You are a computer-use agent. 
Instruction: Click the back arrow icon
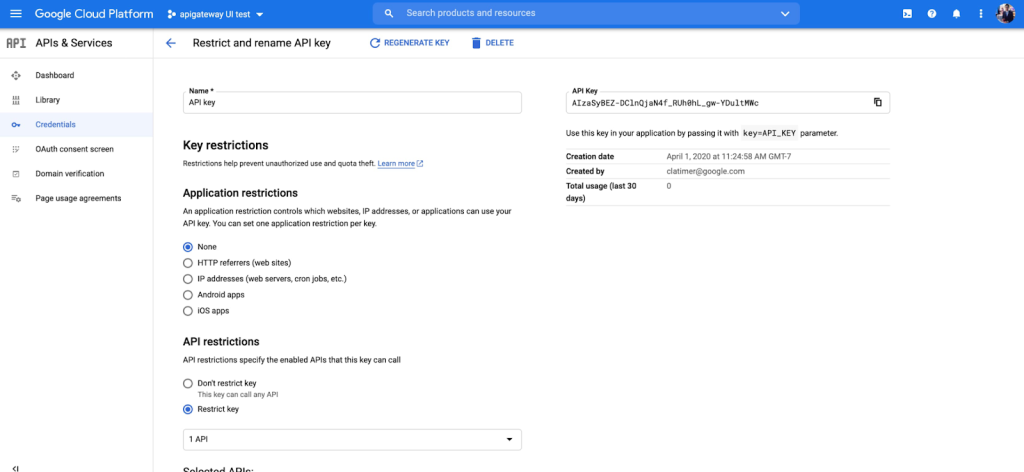(x=171, y=43)
